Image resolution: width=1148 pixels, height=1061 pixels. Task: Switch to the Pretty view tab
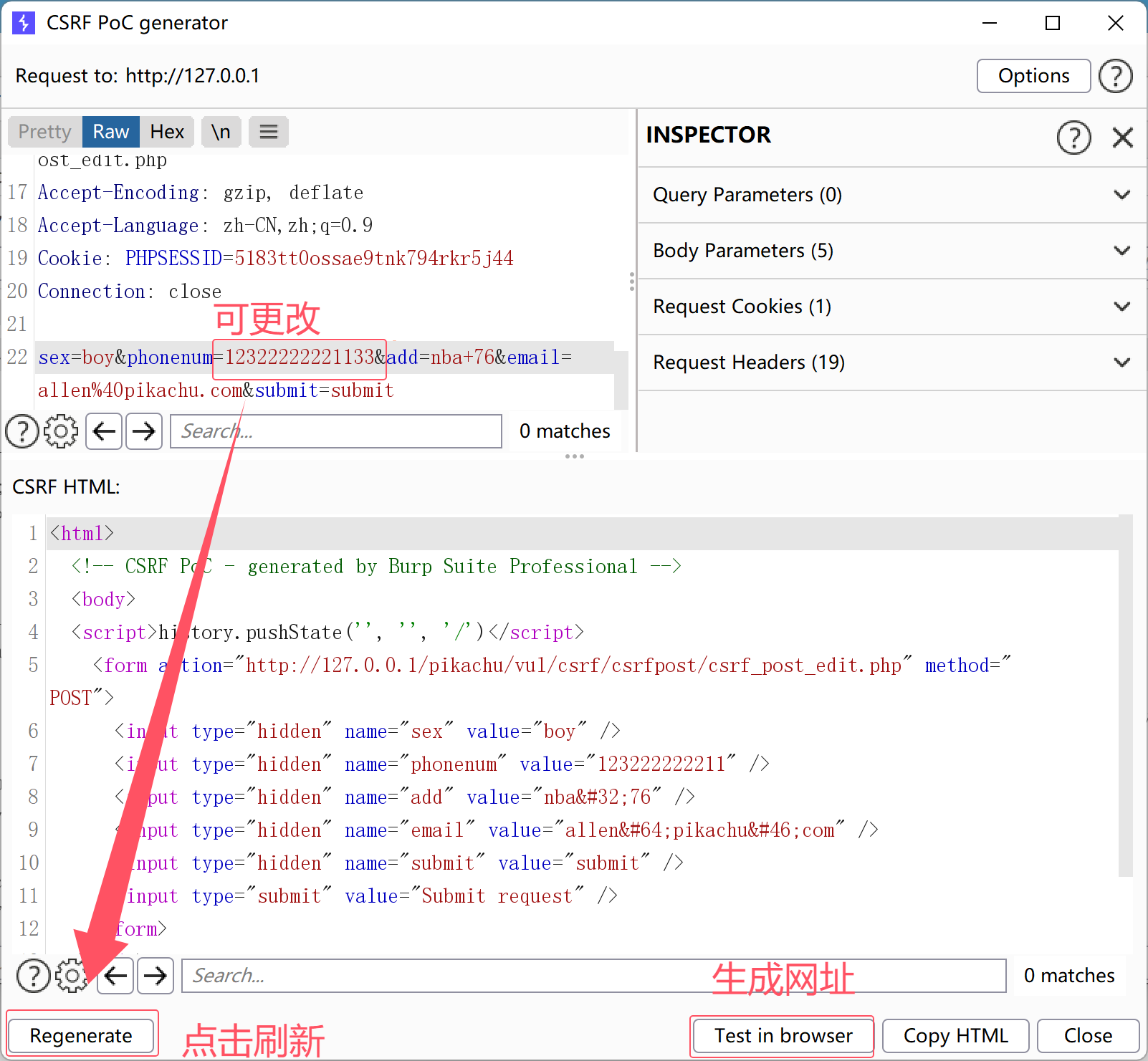click(45, 132)
